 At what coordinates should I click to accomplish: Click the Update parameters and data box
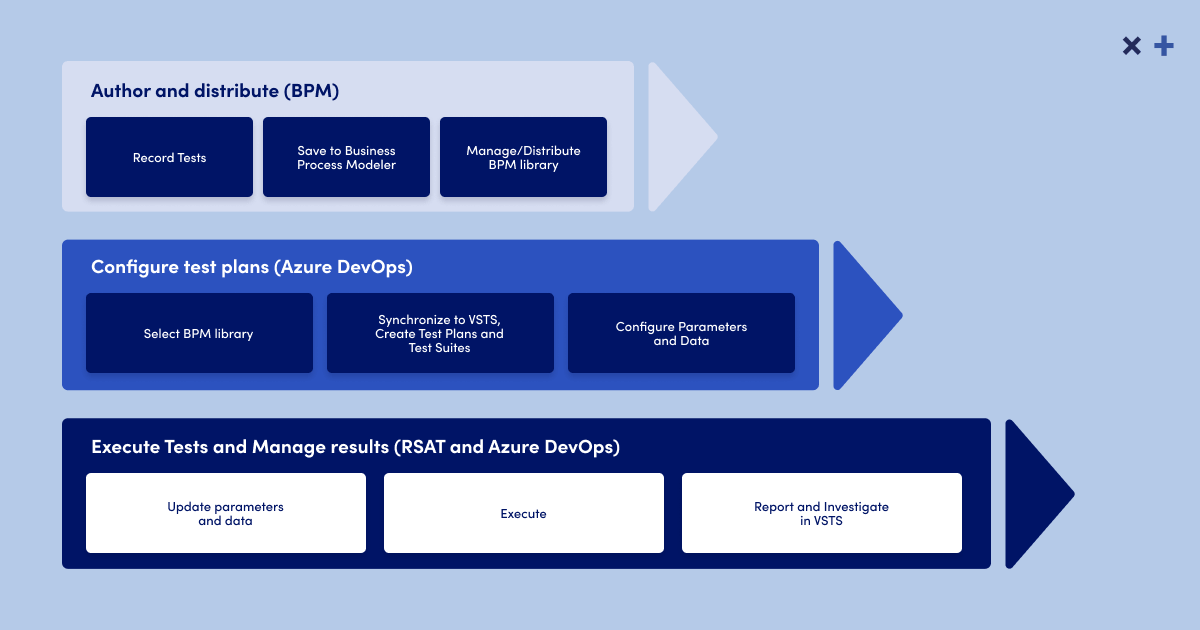[x=225, y=513]
